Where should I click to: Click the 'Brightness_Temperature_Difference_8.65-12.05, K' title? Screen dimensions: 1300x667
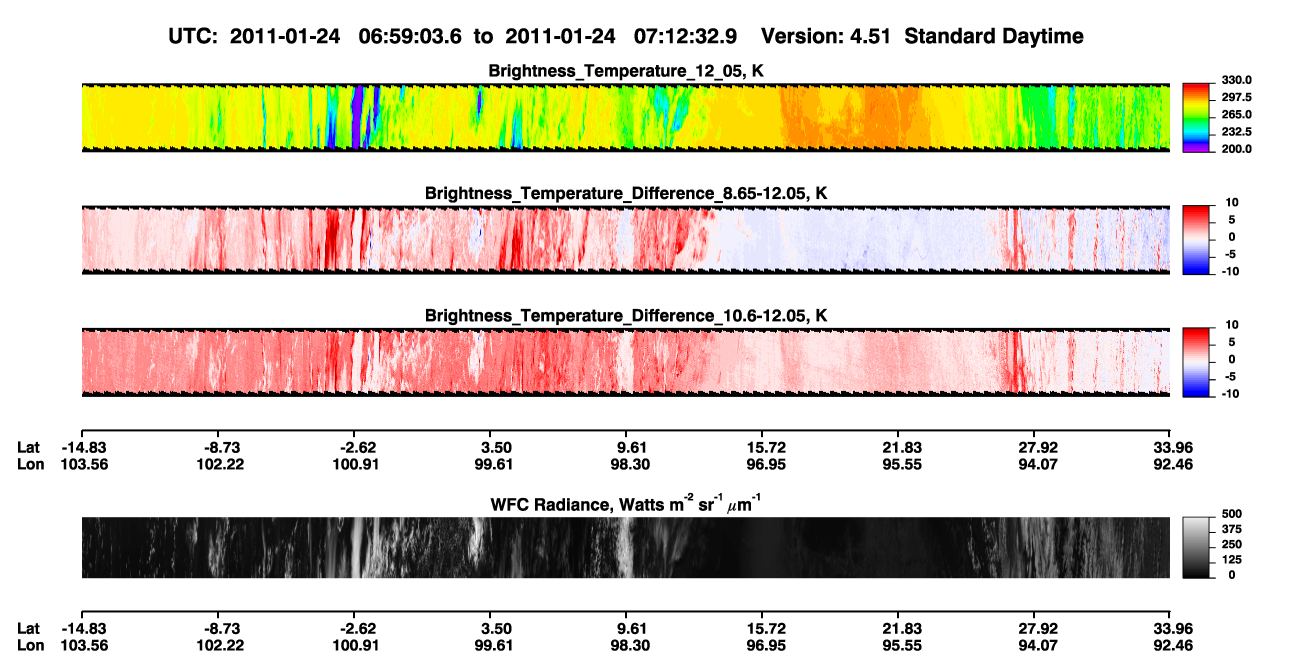coord(626,193)
